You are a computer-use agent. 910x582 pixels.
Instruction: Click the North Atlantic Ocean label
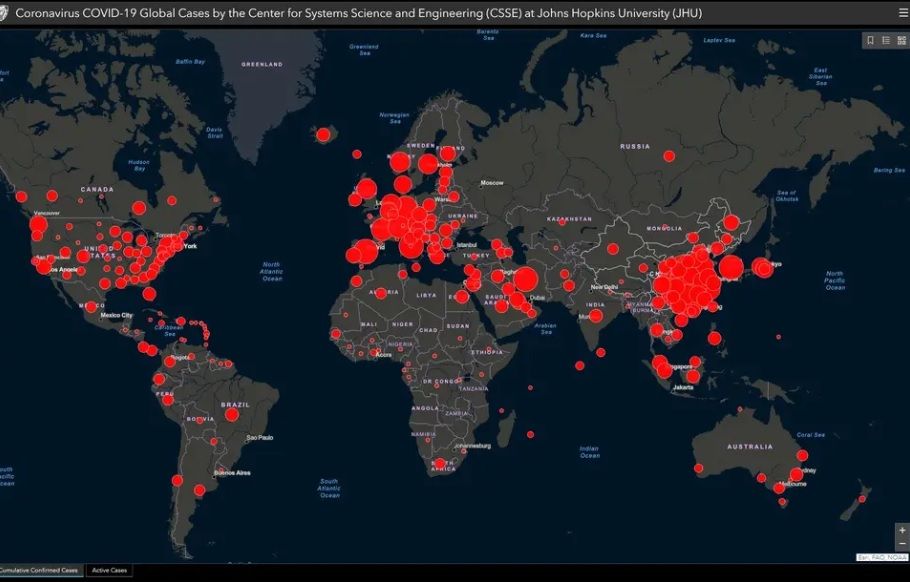tap(271, 271)
